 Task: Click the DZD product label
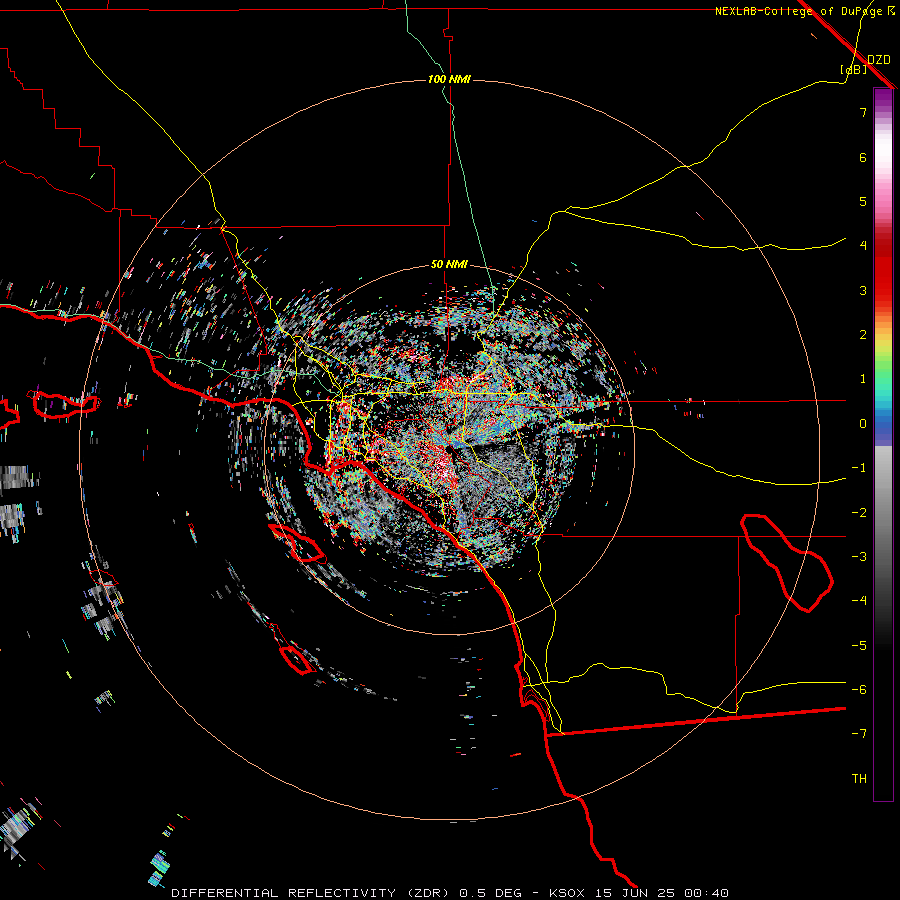878,60
